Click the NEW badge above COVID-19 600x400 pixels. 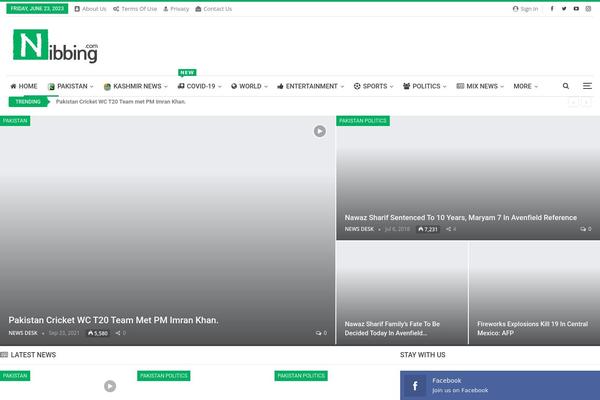187,72
